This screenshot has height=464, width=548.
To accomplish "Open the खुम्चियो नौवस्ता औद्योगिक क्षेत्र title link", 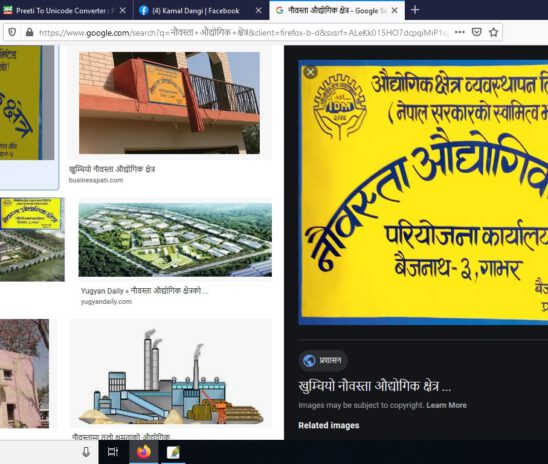I will point(374,386).
